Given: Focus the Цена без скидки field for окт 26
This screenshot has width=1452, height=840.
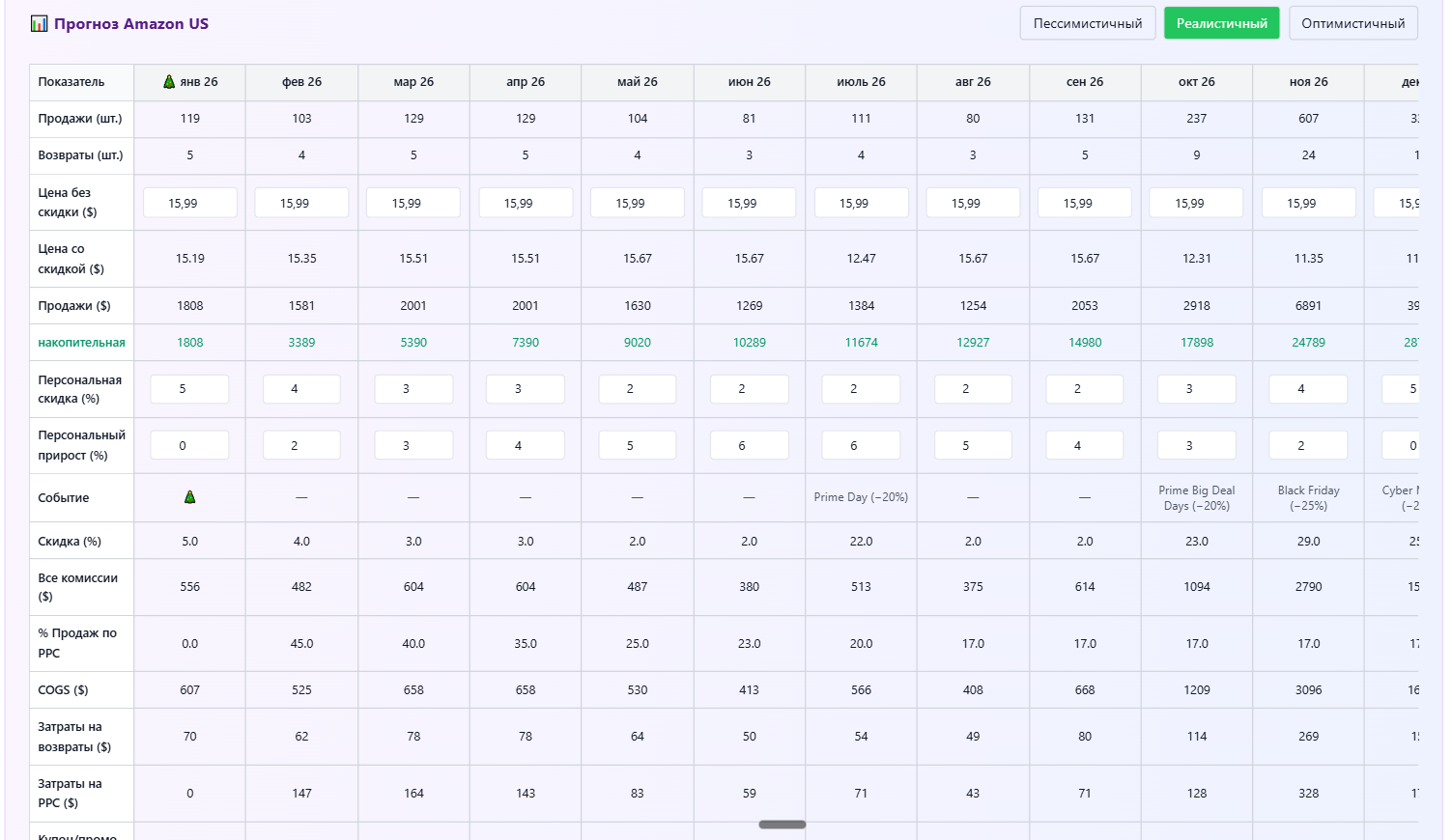Looking at the screenshot, I should [1196, 203].
